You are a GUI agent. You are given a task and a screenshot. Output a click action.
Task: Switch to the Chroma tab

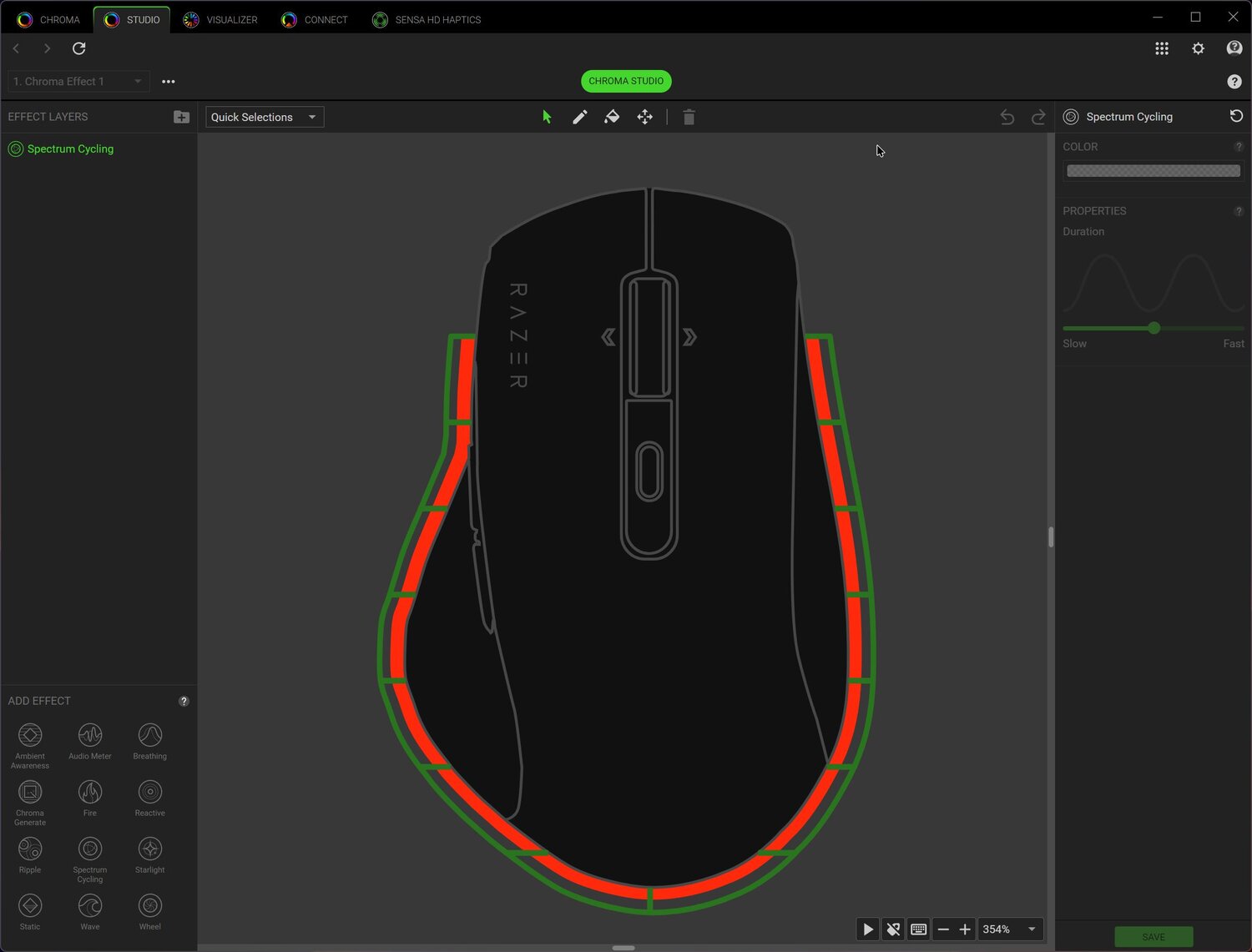(48, 19)
